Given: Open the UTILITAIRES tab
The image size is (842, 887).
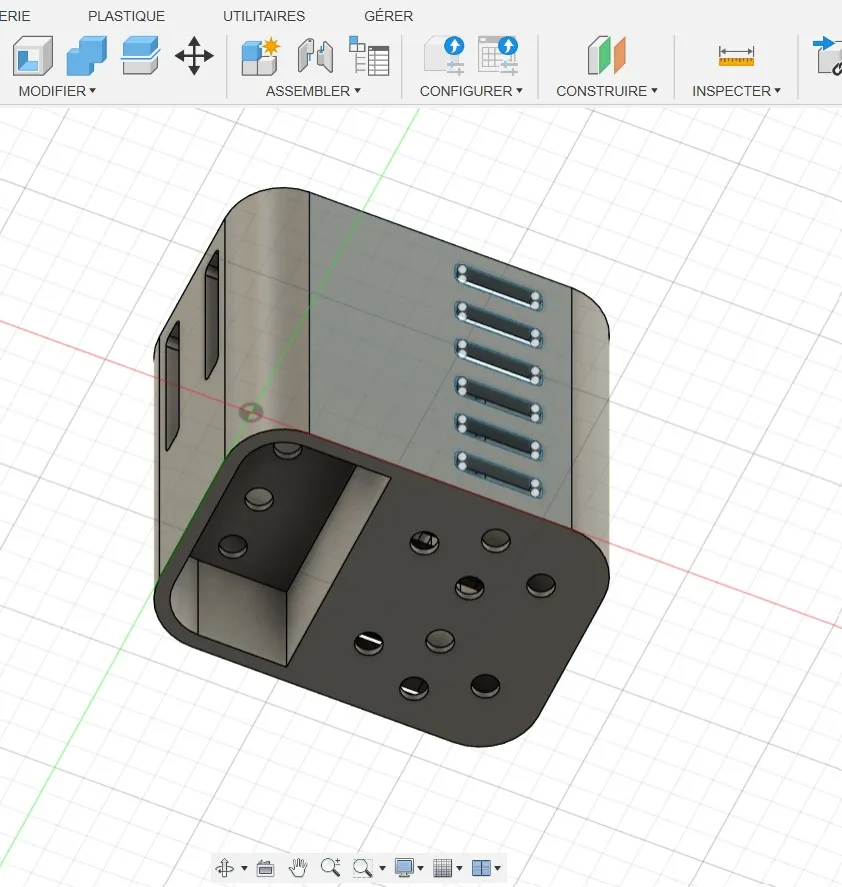Looking at the screenshot, I should point(264,16).
